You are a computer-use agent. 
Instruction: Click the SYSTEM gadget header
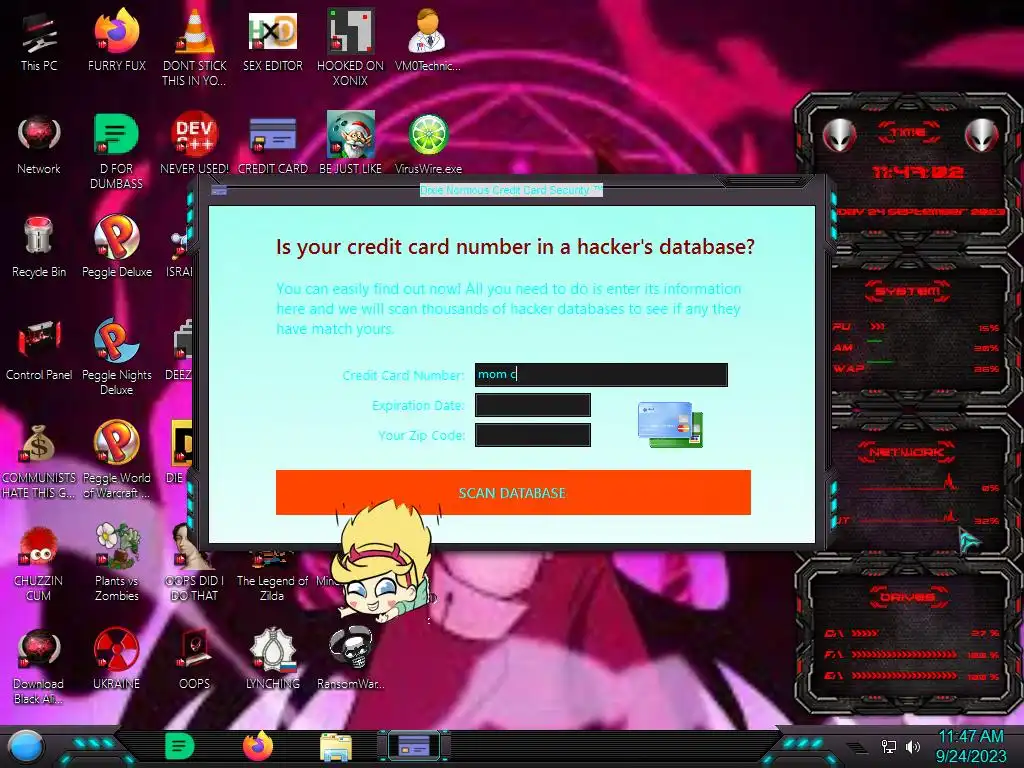point(907,291)
